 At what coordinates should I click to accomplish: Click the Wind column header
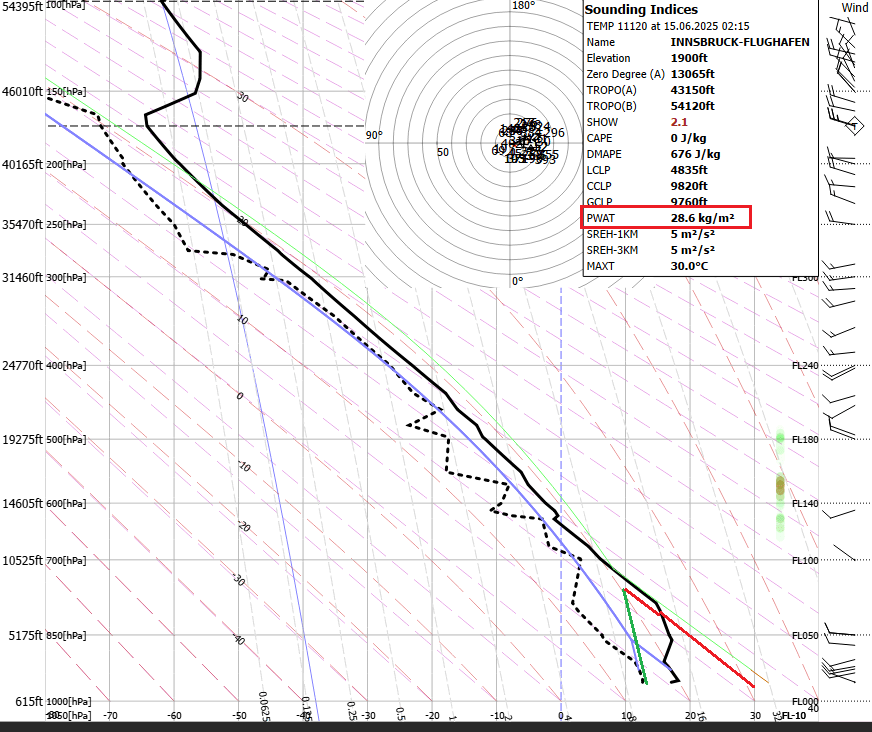pyautogui.click(x=854, y=8)
